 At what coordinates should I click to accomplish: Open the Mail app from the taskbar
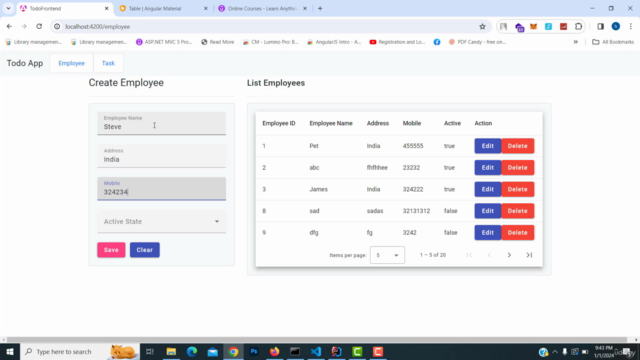click(x=213, y=351)
